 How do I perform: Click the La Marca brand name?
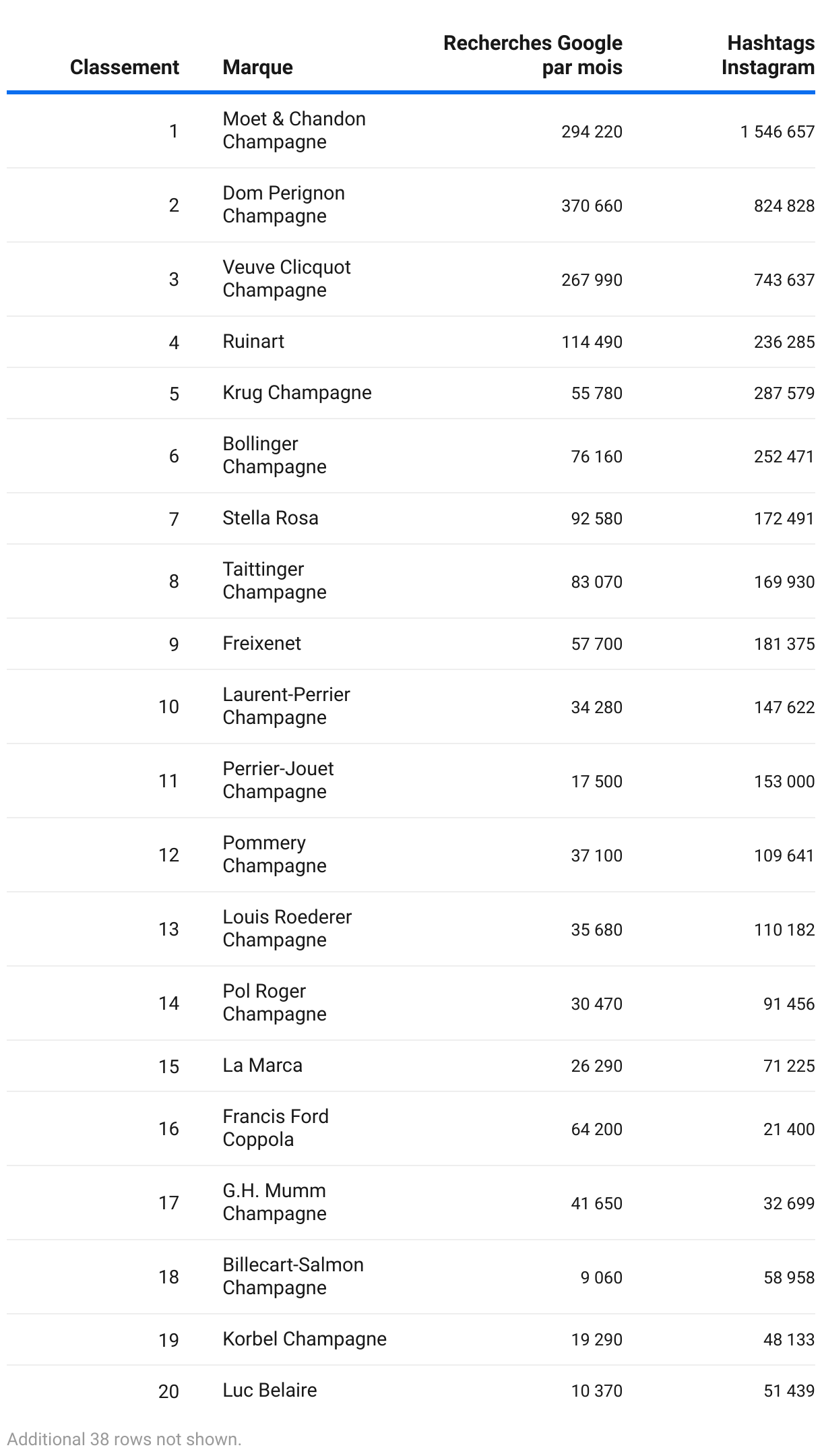click(x=262, y=1066)
